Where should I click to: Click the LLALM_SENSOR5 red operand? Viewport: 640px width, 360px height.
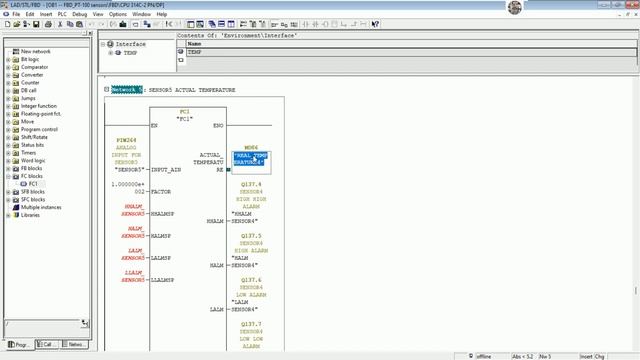(x=134, y=276)
